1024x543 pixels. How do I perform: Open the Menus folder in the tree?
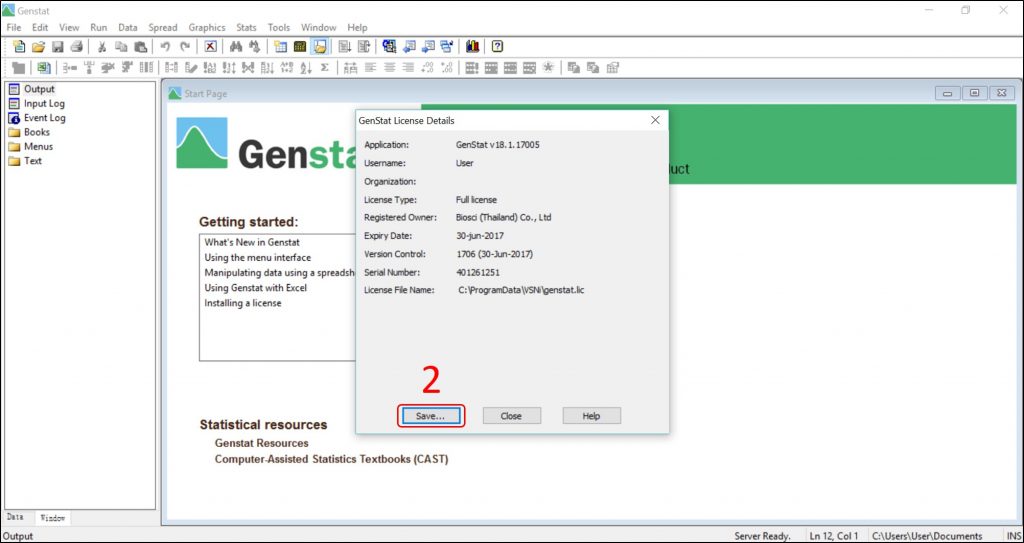[39, 146]
